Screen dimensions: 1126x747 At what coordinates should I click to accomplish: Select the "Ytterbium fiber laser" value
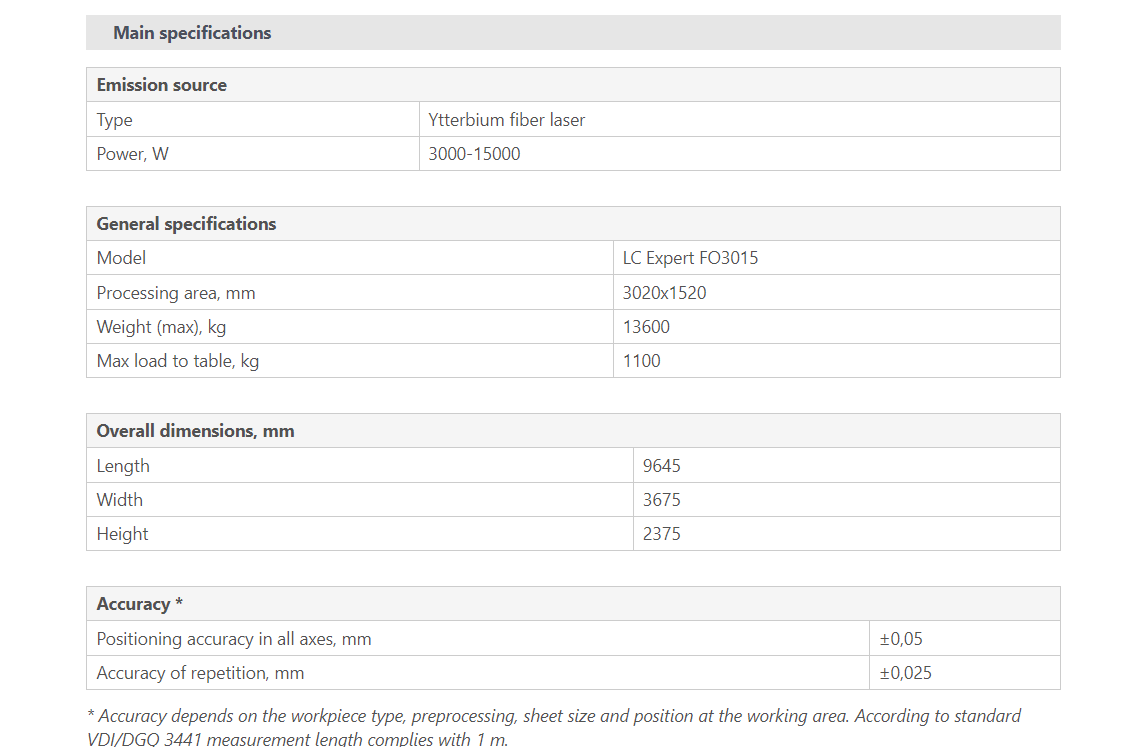[x=506, y=120]
